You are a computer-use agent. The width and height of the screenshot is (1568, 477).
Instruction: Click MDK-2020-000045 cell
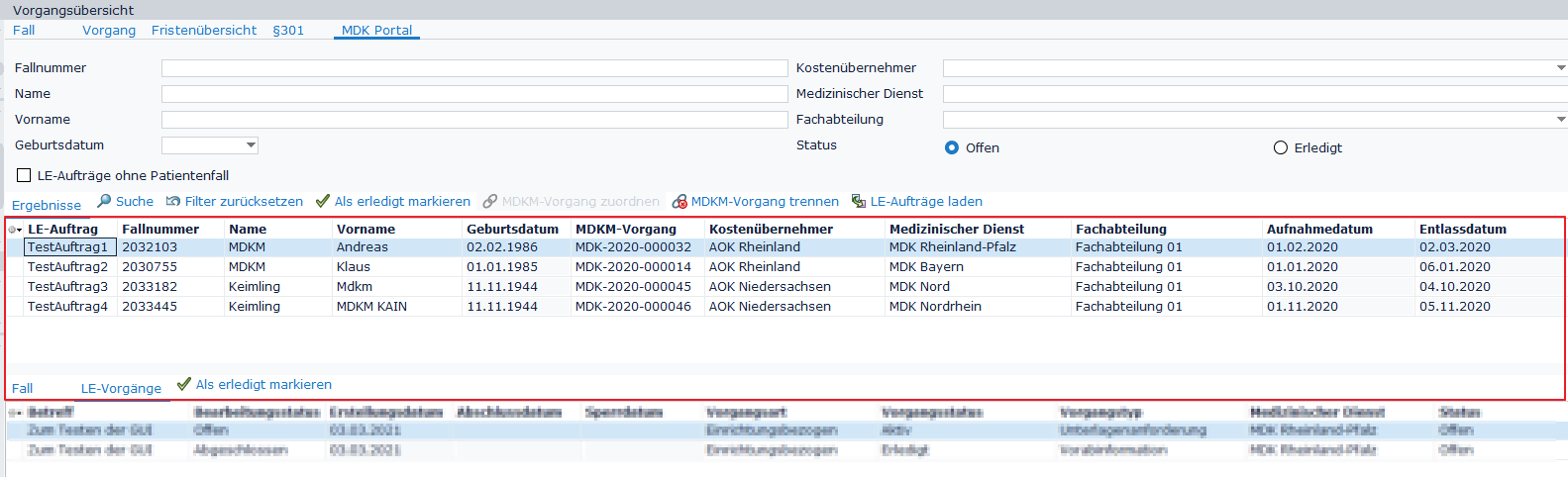(637, 287)
